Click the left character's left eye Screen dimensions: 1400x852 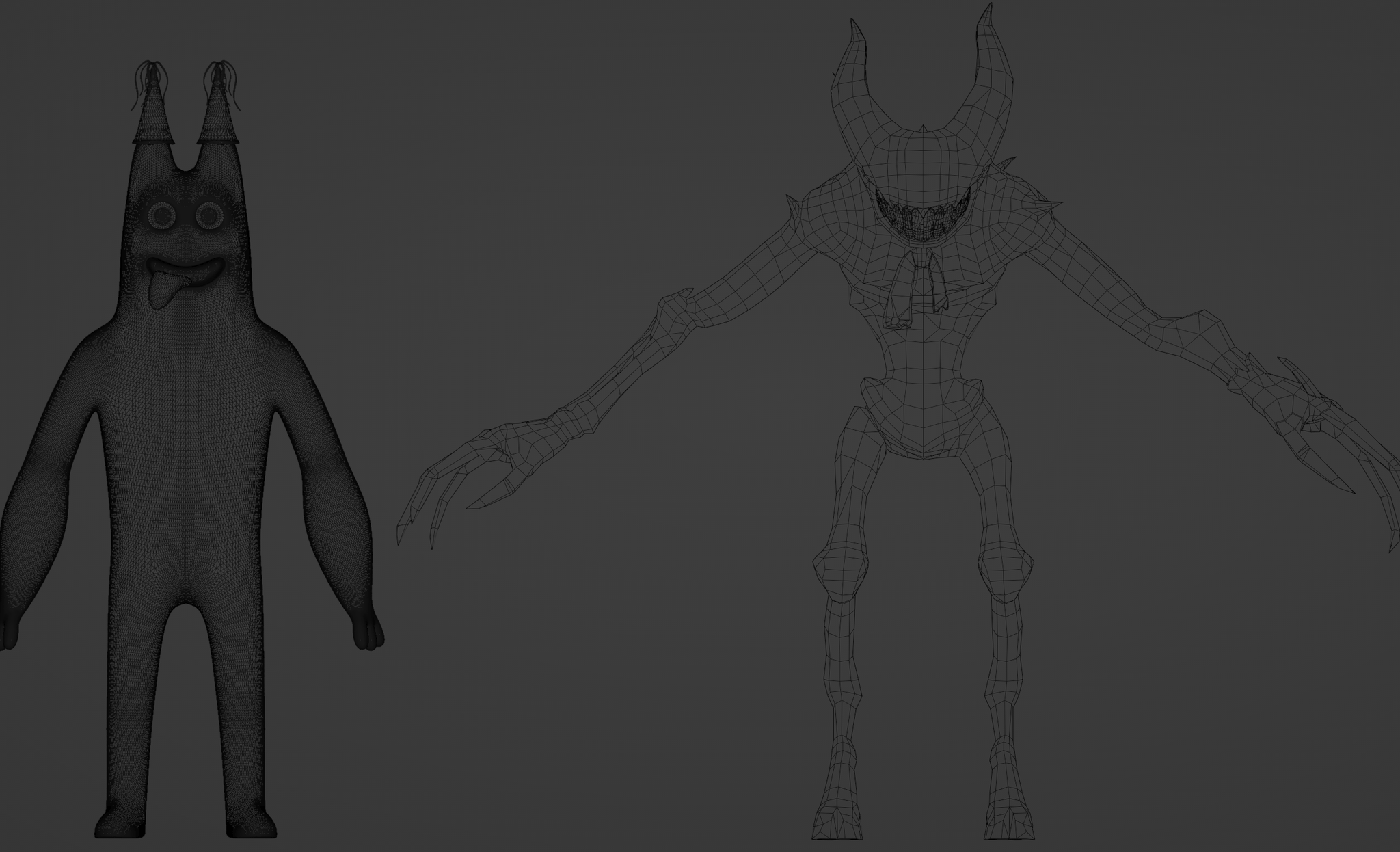point(163,216)
